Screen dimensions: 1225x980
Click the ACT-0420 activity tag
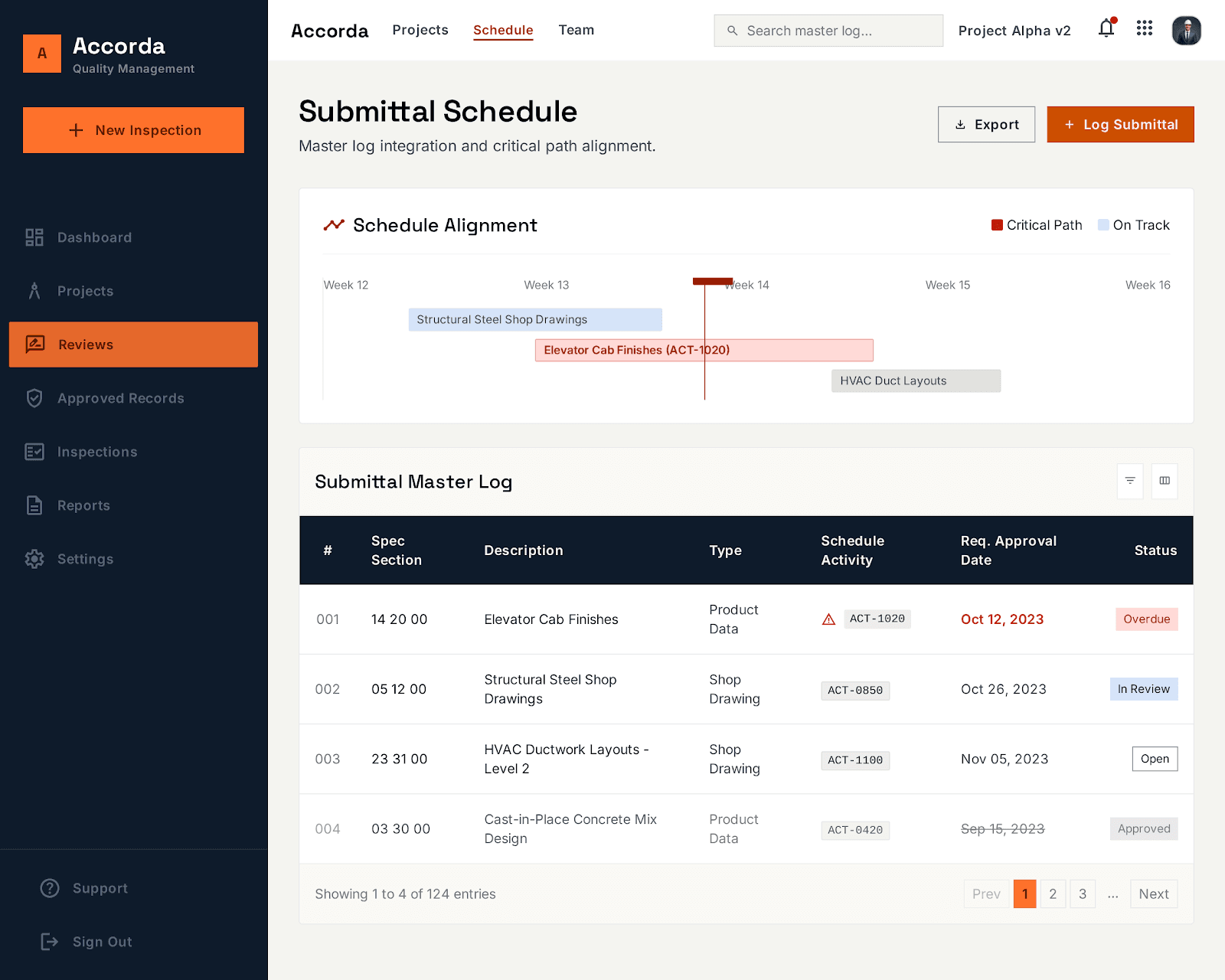tap(855, 830)
